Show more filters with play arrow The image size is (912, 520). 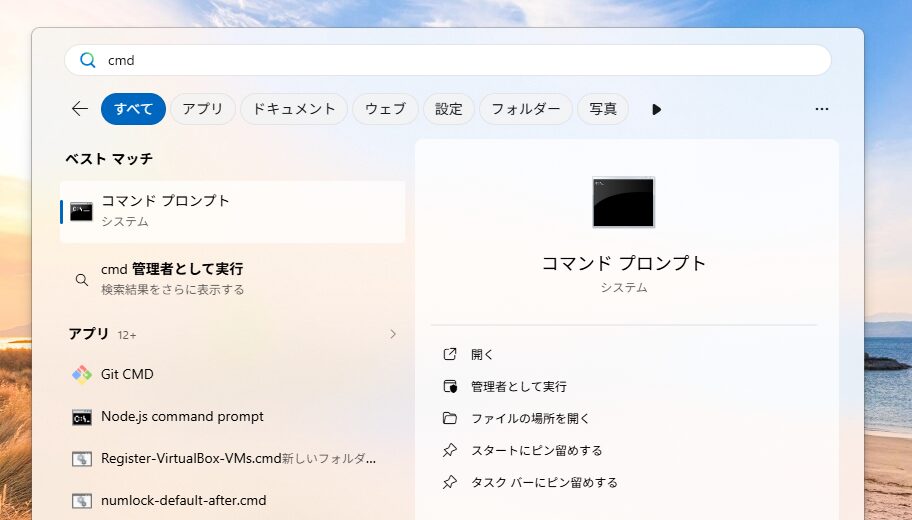click(656, 109)
